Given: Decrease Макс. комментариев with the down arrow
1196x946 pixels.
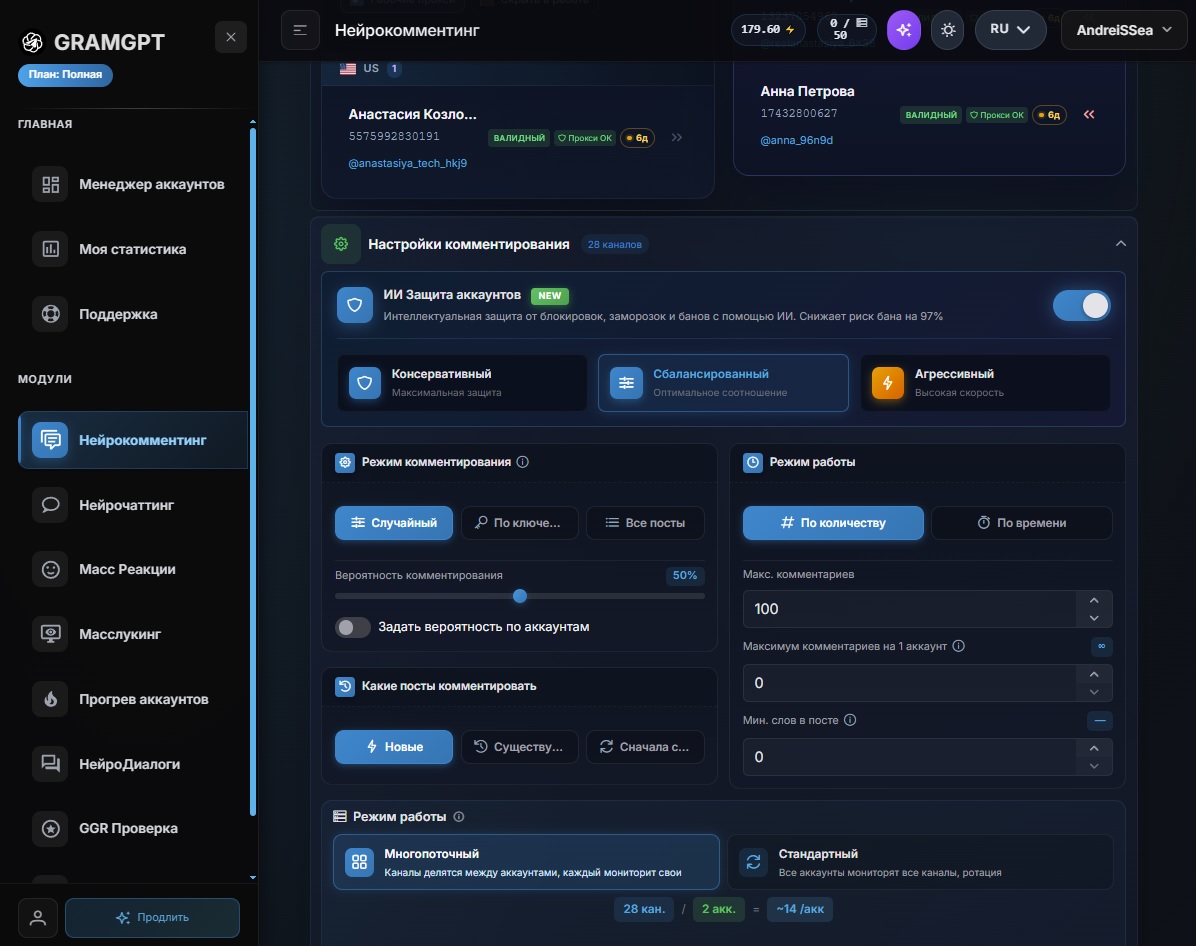Looking at the screenshot, I should point(1095,618).
